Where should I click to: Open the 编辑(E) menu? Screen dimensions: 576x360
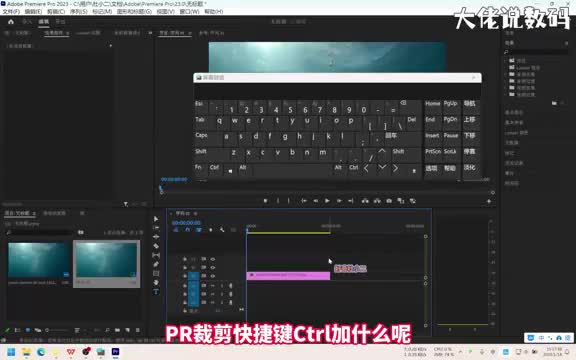[x=33, y=12]
